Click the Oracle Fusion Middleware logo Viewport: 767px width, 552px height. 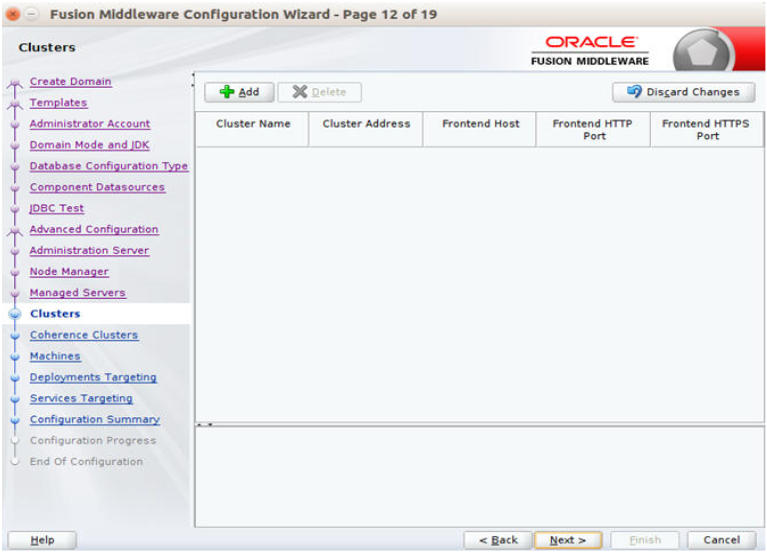[590, 50]
